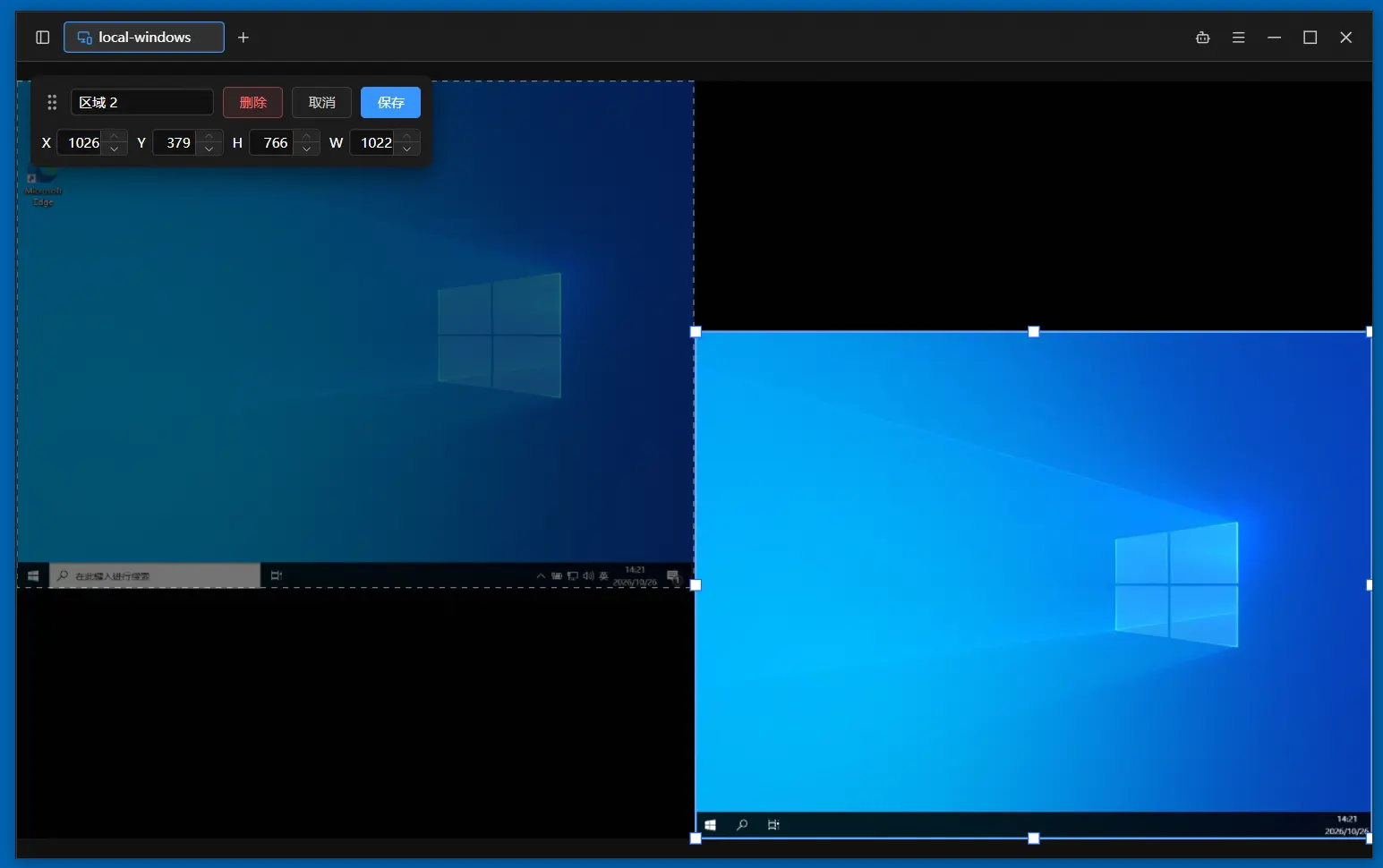
Task: Open Task View on right remote screen
Action: click(x=773, y=825)
